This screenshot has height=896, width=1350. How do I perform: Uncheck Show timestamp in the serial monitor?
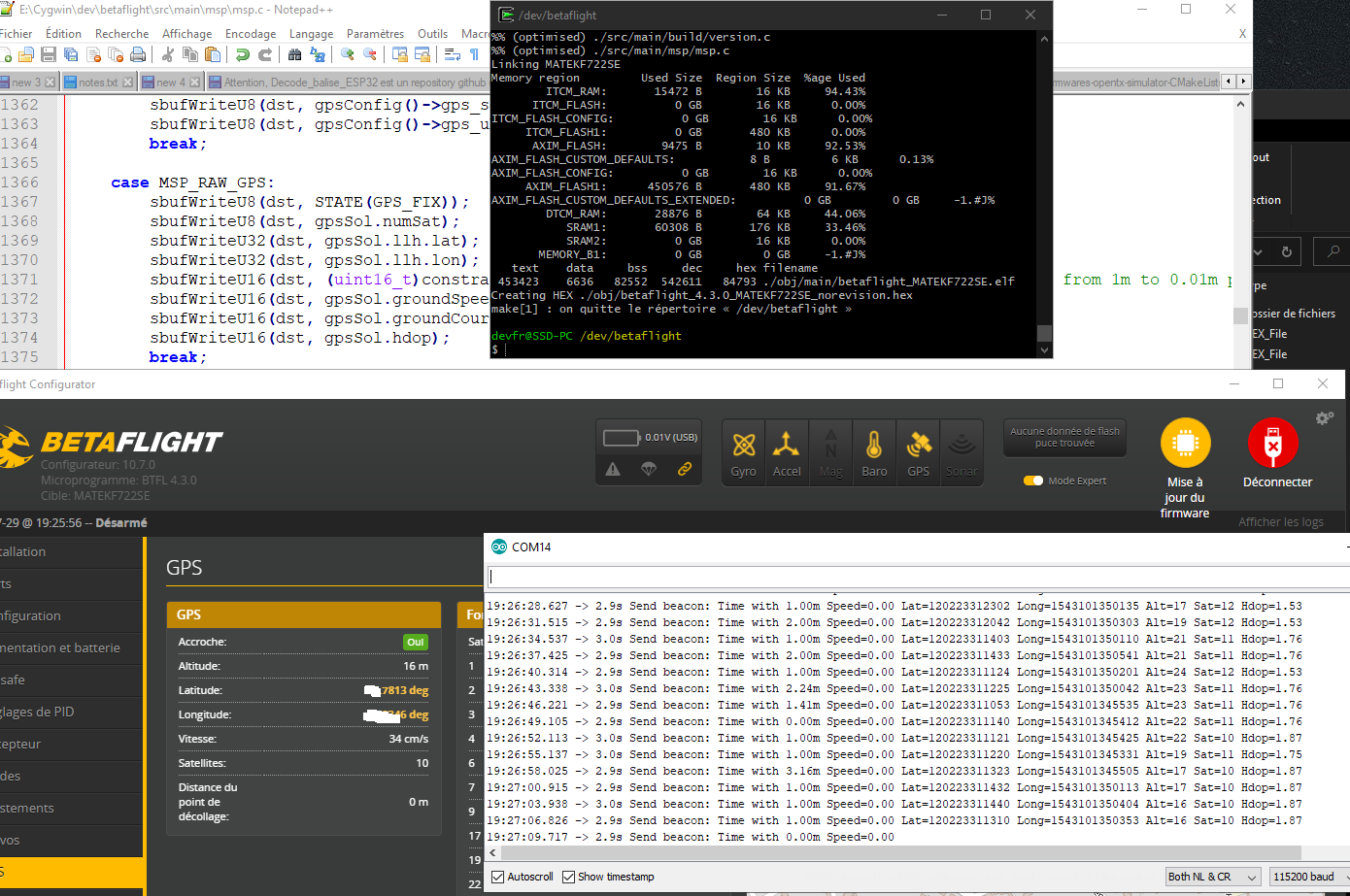(x=567, y=877)
